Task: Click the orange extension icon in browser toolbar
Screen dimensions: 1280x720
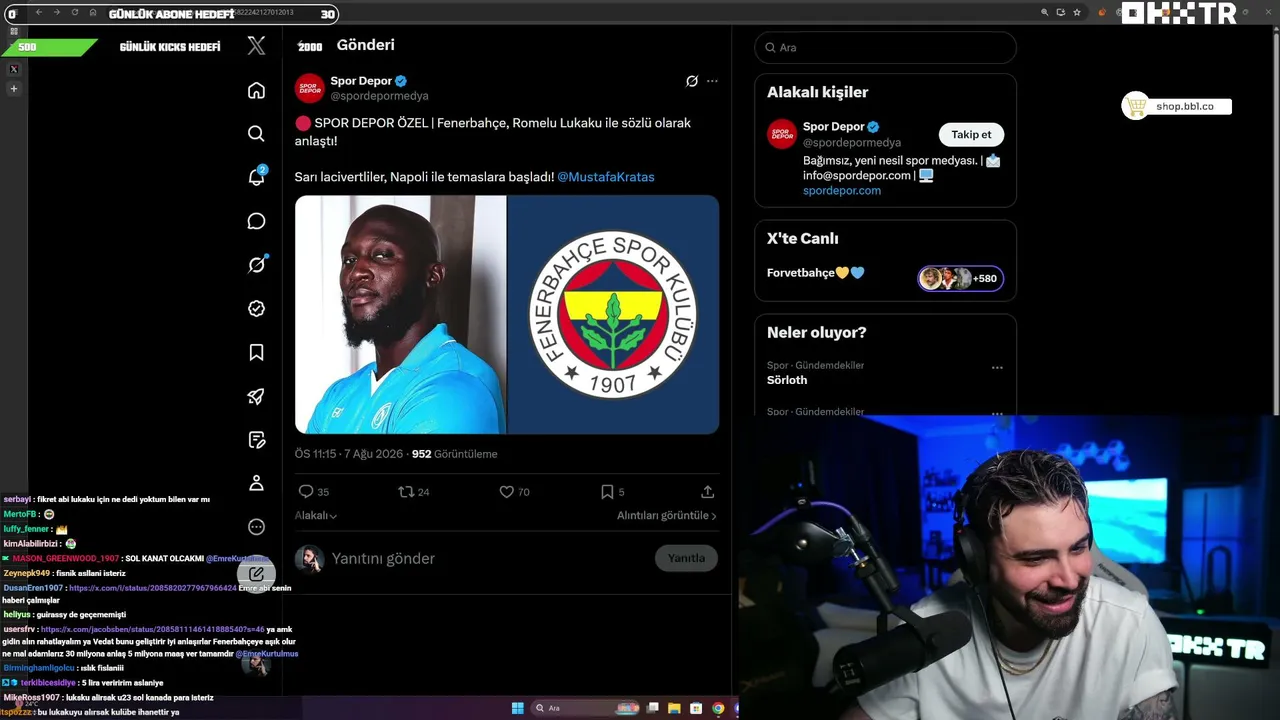Action: [x=1102, y=12]
